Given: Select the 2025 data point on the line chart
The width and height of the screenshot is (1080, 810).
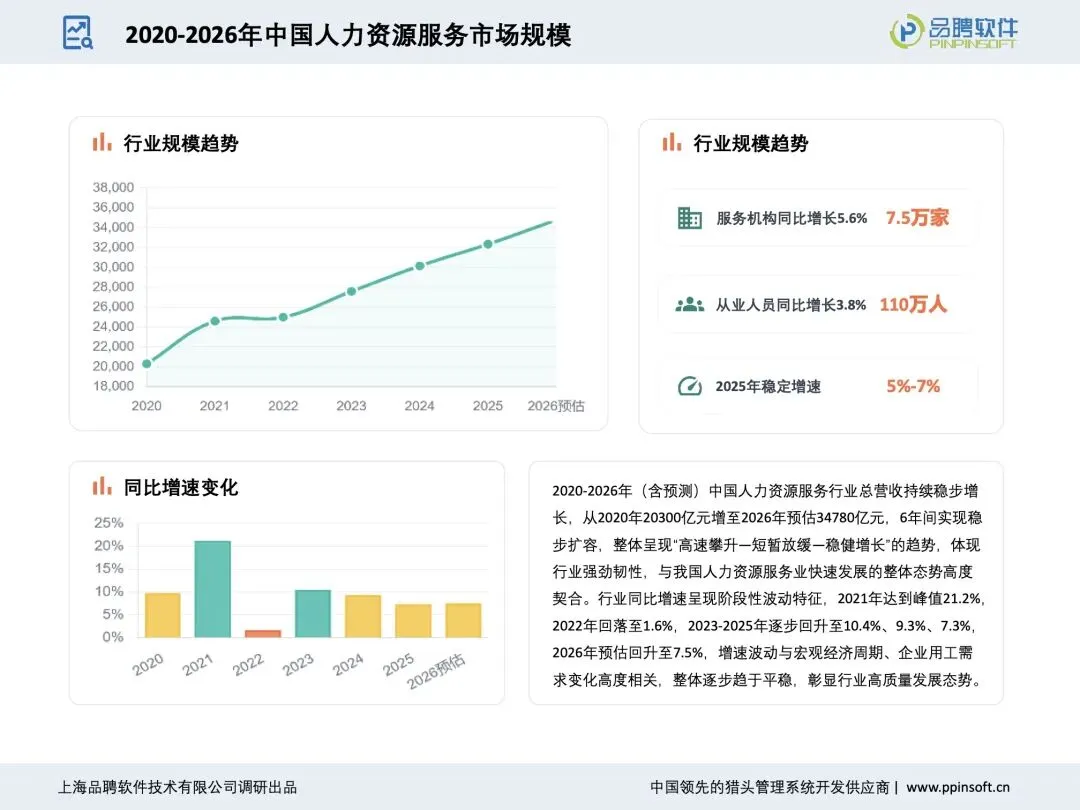Looking at the screenshot, I should coord(488,245).
